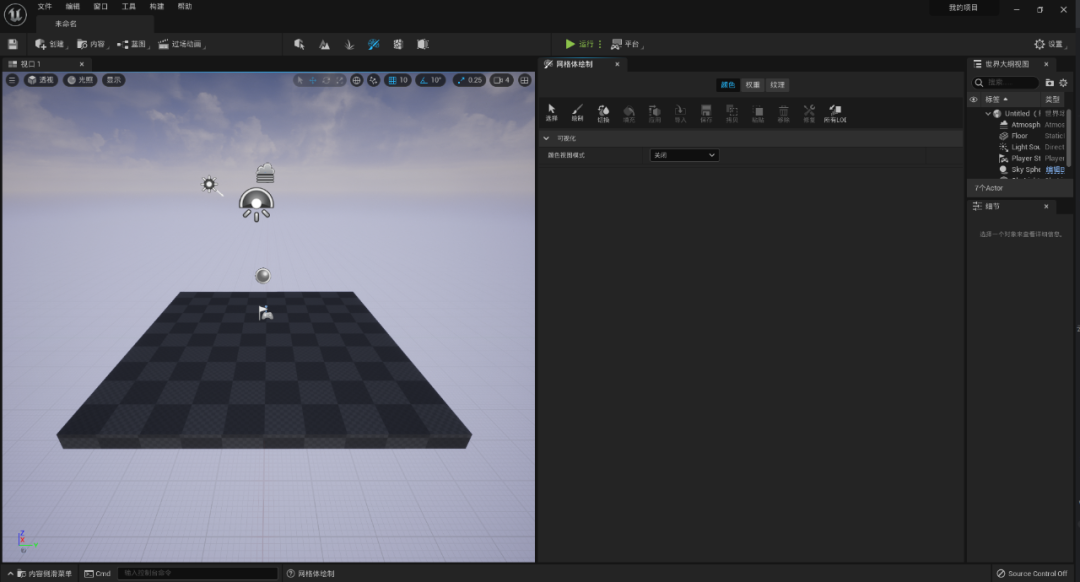
Task: Click the 拷贝 (Copy) vertex colors icon
Action: 731,113
